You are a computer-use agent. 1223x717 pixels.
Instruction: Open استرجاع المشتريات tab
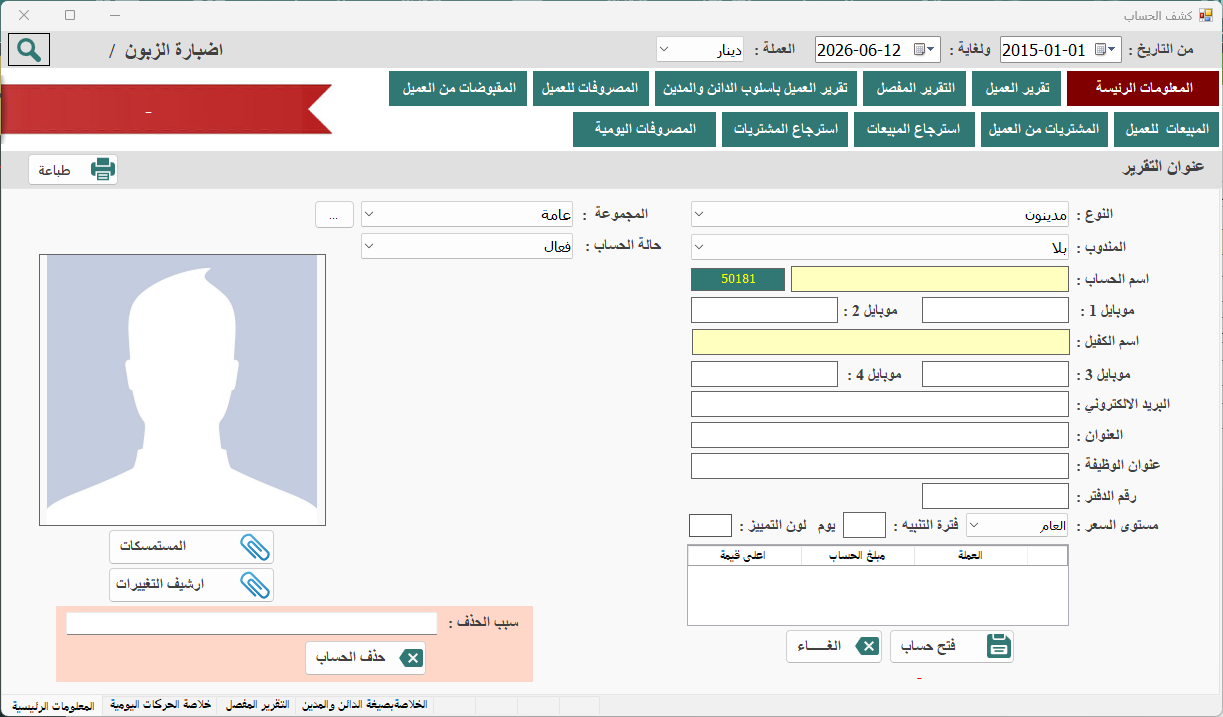(x=785, y=130)
